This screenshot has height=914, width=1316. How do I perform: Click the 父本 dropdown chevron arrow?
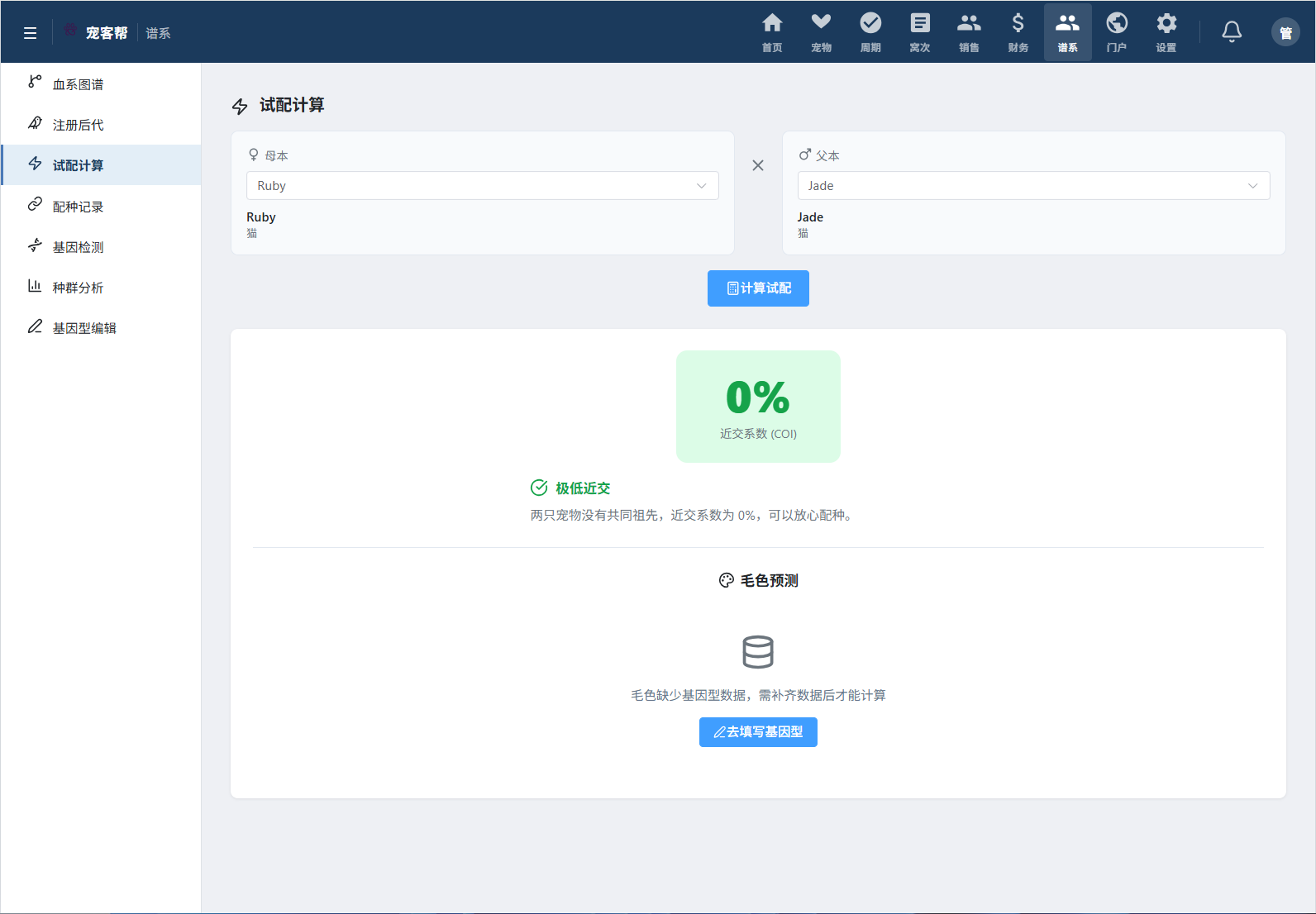[1252, 186]
